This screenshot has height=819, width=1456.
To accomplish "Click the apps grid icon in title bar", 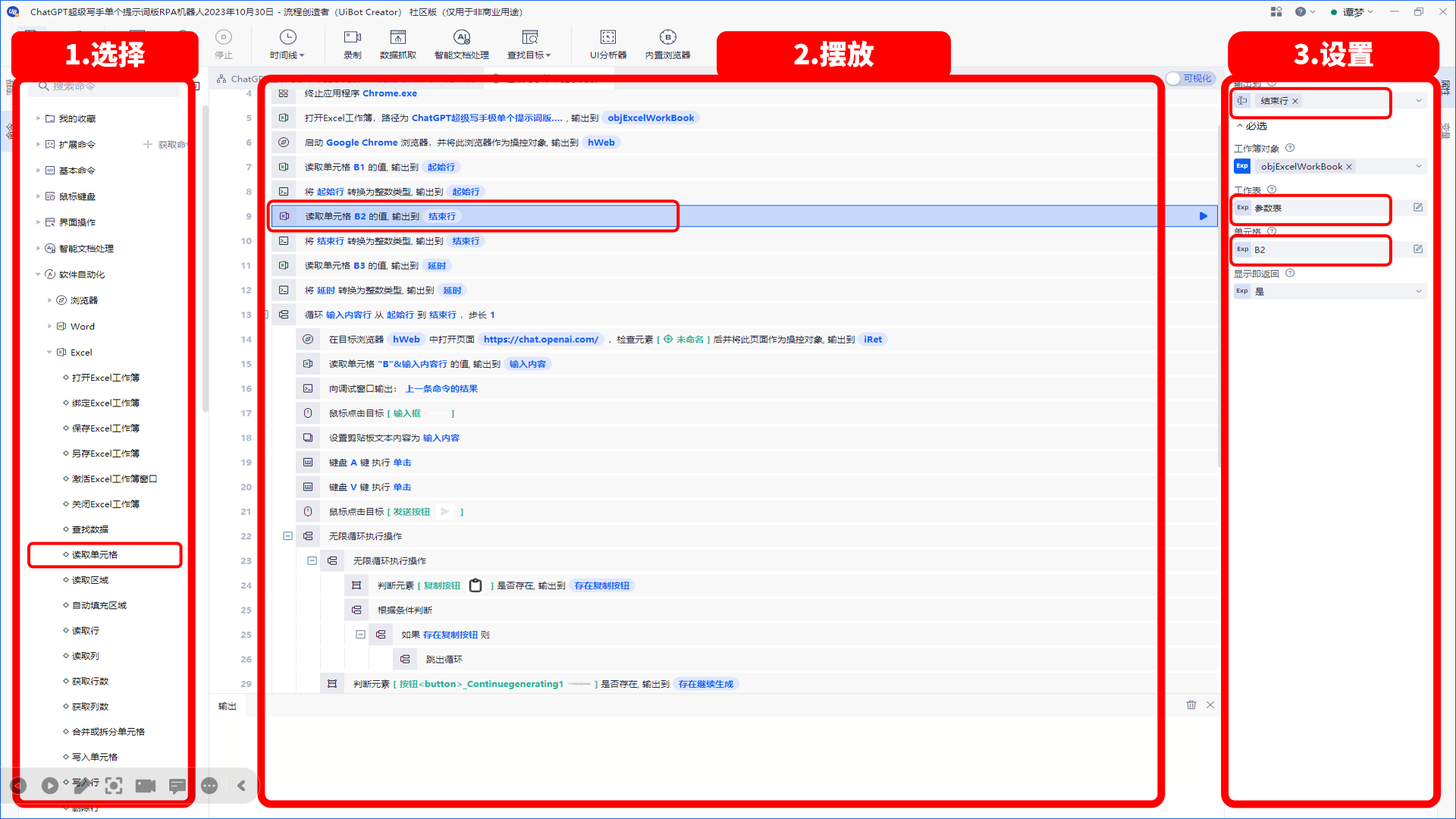I will tap(1276, 11).
